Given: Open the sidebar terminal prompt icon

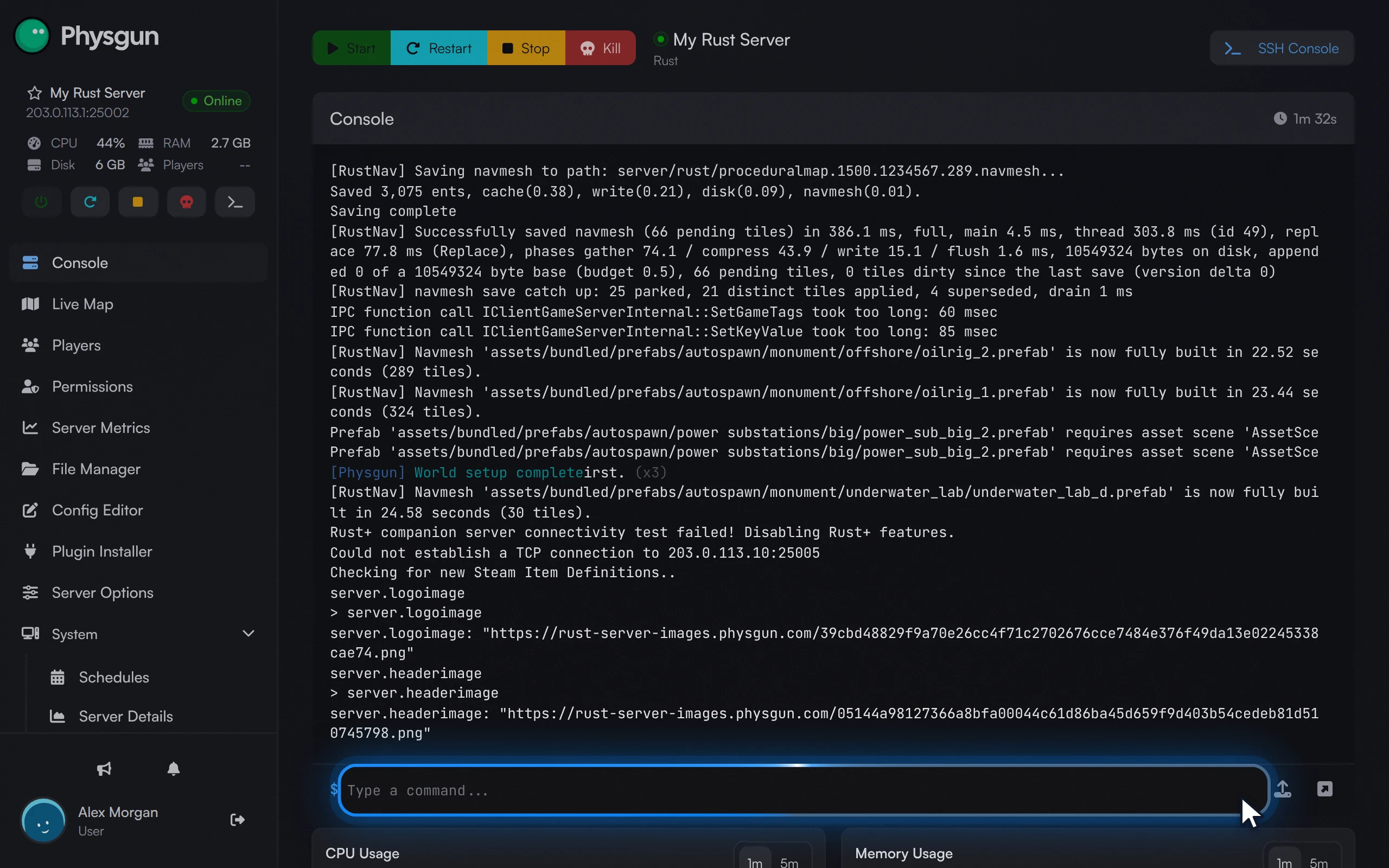Looking at the screenshot, I should point(235,202).
